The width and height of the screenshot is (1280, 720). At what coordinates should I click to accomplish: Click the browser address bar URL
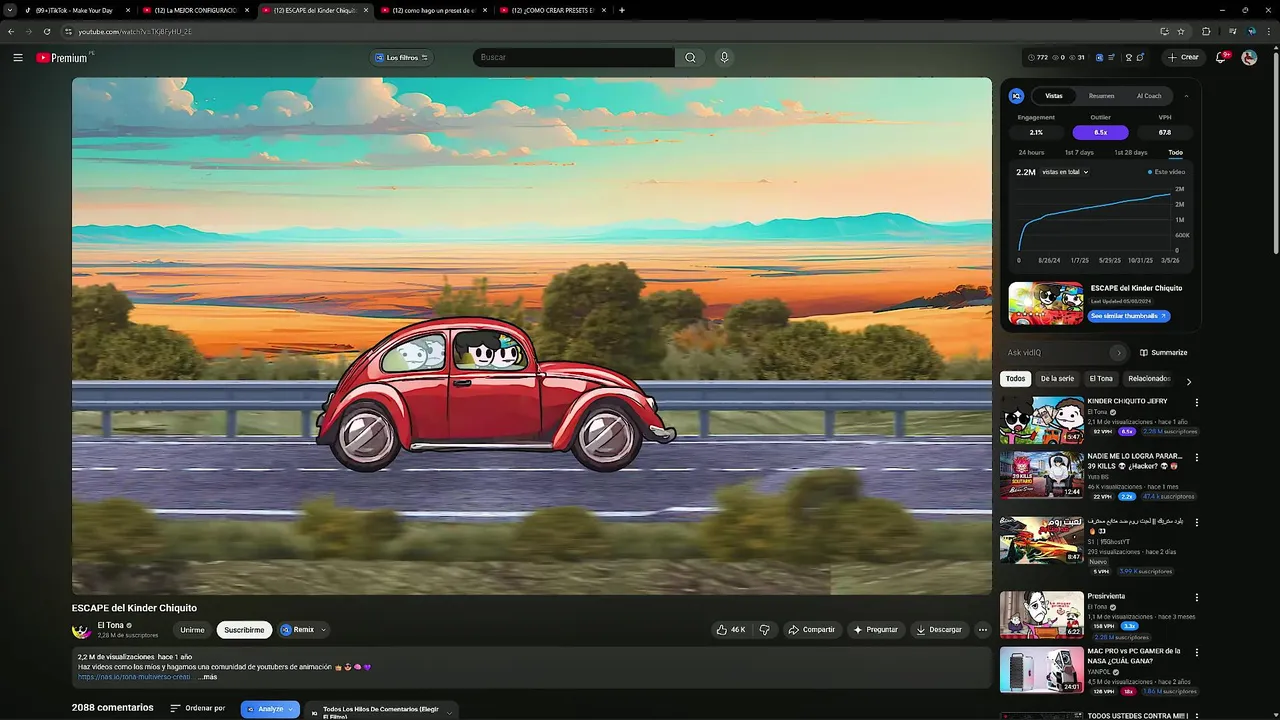(x=135, y=31)
